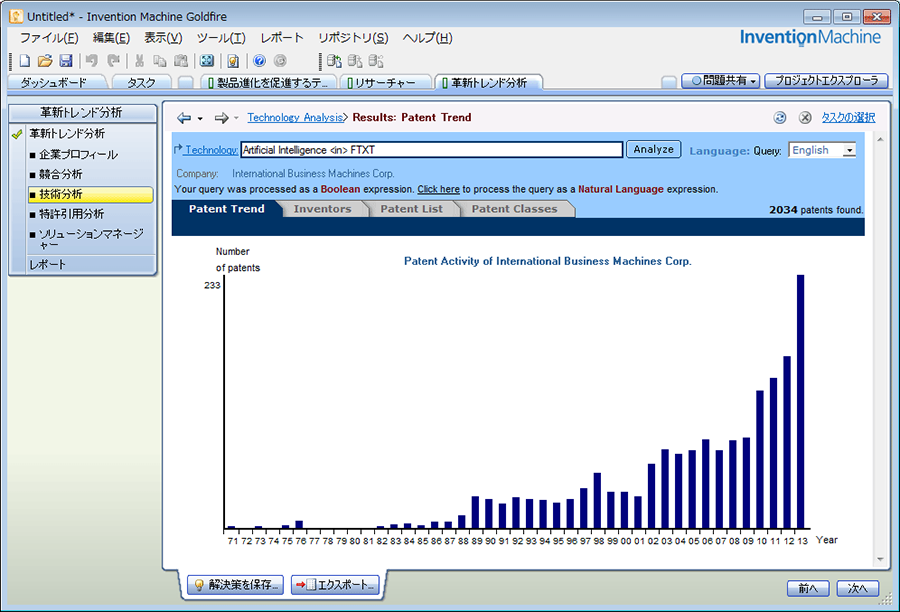Image resolution: width=900 pixels, height=612 pixels.
Task: Switch to the タスク tab
Action: pyautogui.click(x=141, y=83)
